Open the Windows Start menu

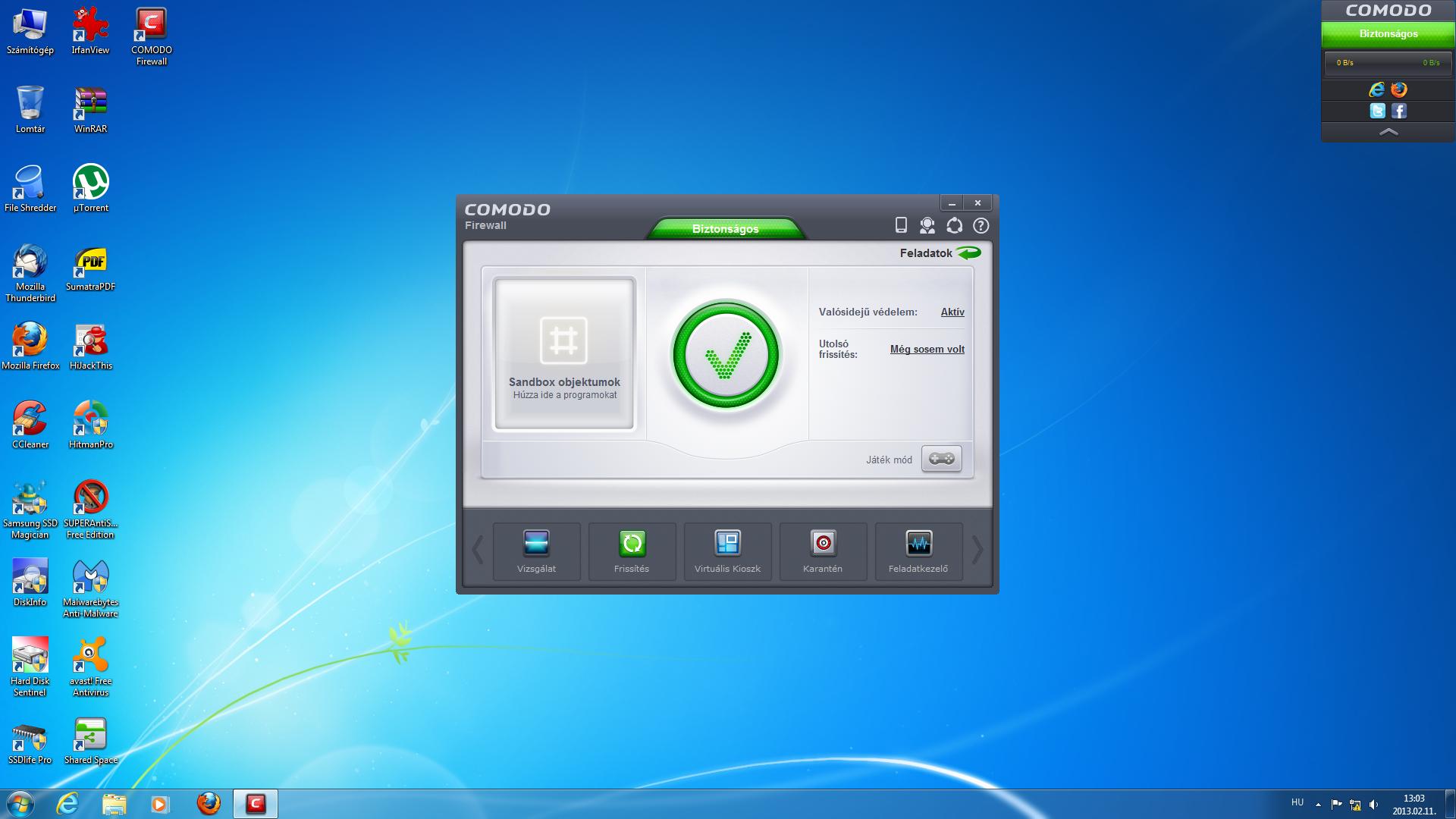20,804
